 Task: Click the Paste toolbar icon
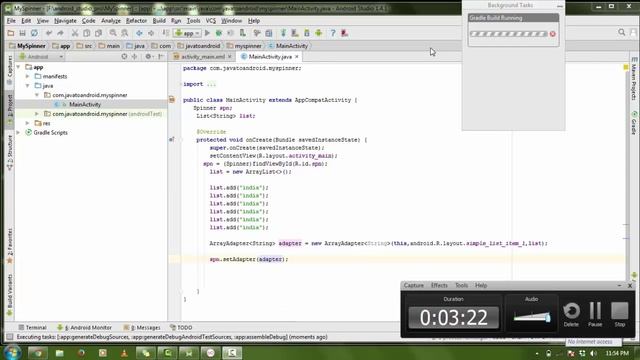[x=98, y=33]
